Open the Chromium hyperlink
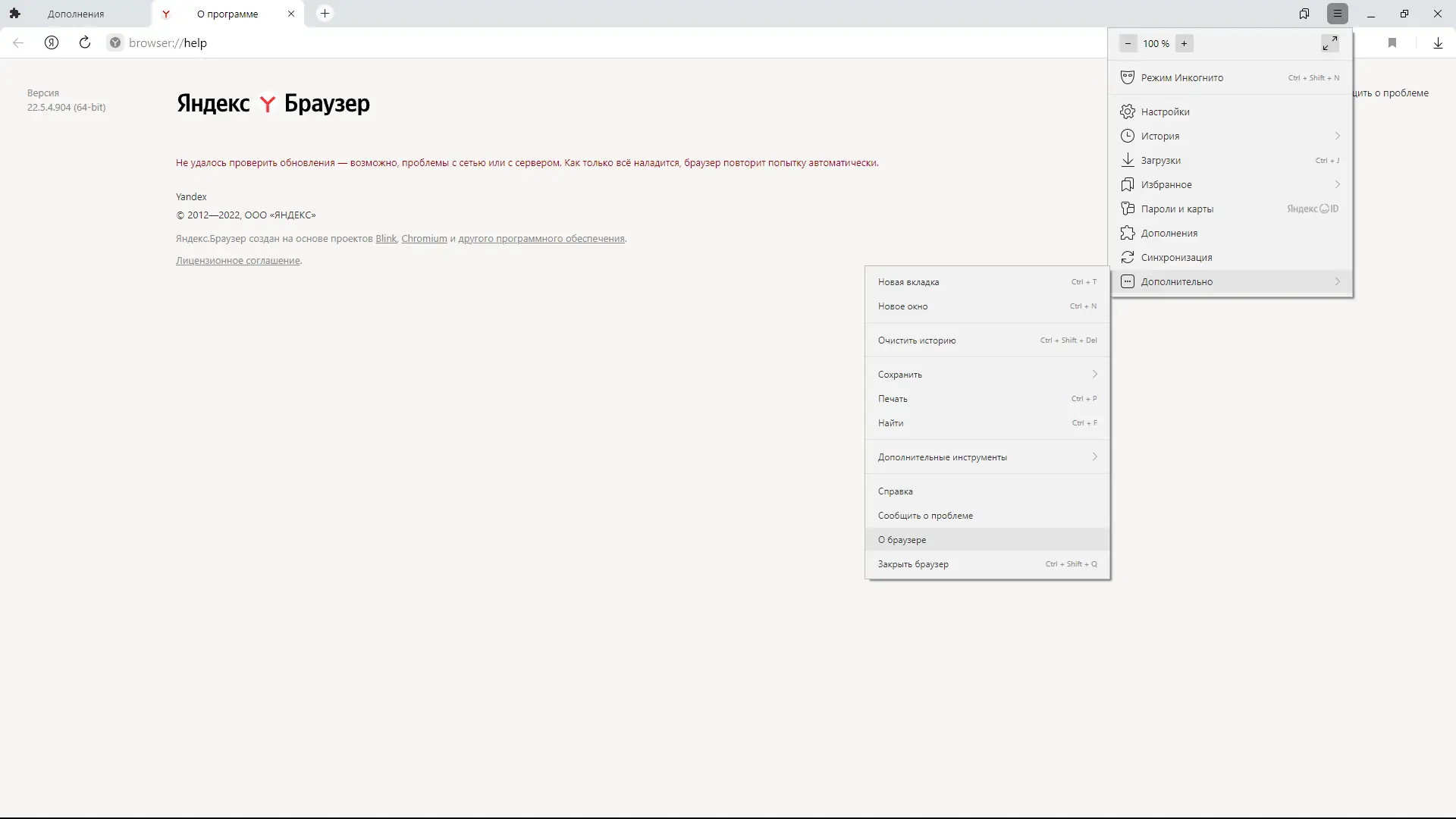 424,238
